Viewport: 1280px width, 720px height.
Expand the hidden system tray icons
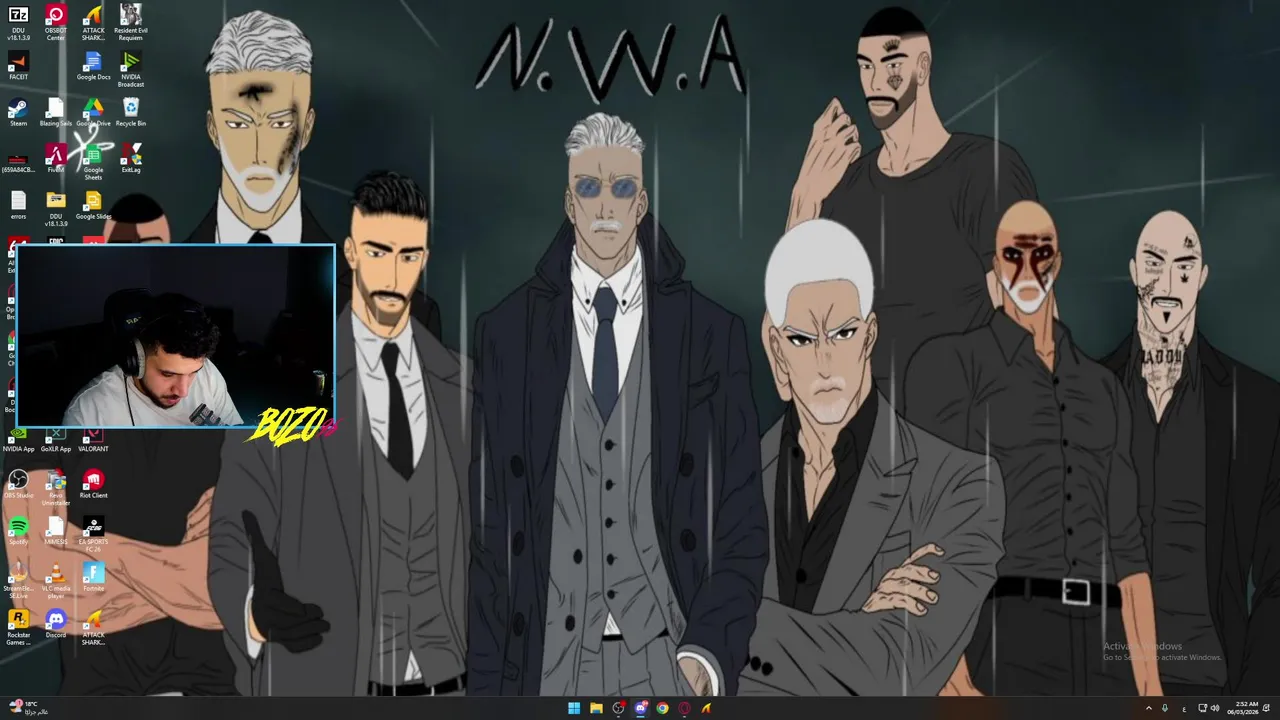pyautogui.click(x=1148, y=708)
